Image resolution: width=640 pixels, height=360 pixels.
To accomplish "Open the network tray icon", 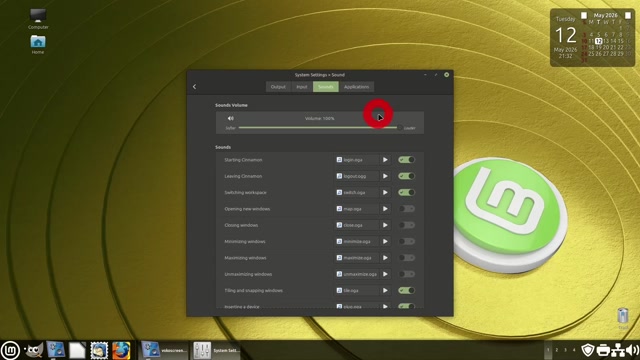I will [x=618, y=350].
